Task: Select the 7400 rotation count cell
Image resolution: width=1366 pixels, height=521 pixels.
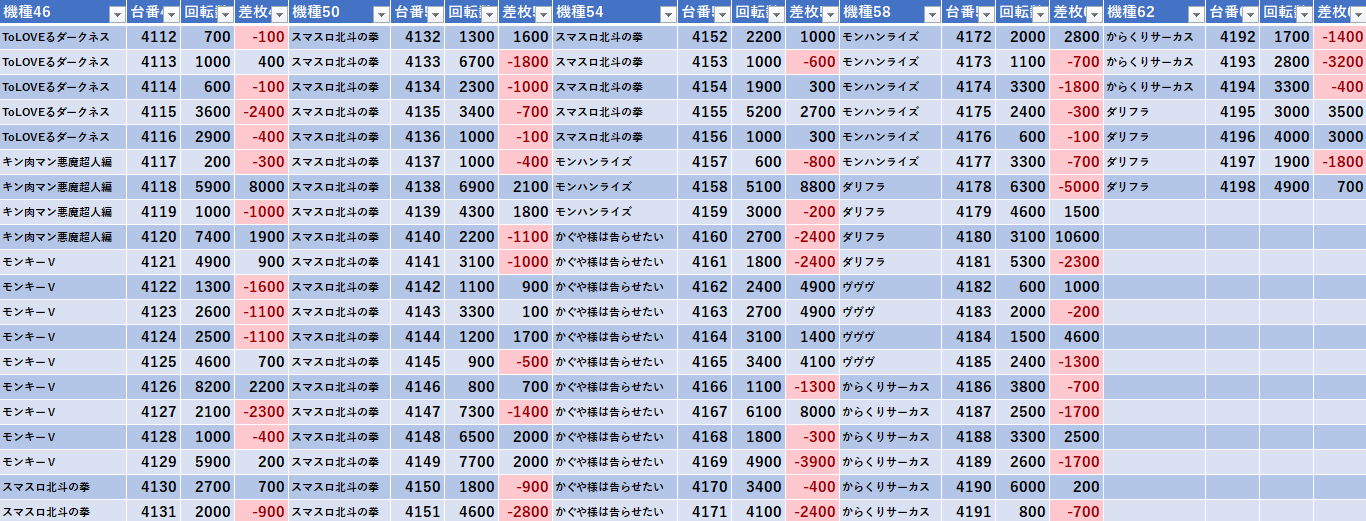Action: (x=208, y=237)
